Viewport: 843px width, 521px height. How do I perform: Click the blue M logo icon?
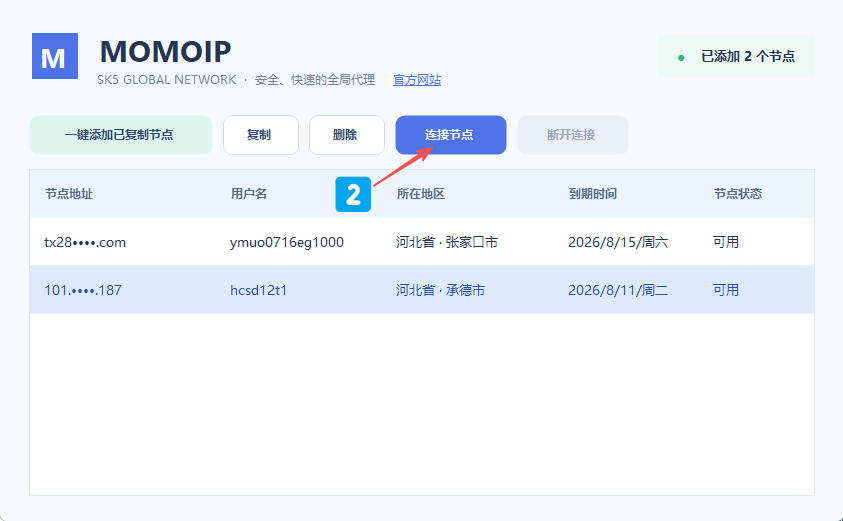pyautogui.click(x=55, y=56)
